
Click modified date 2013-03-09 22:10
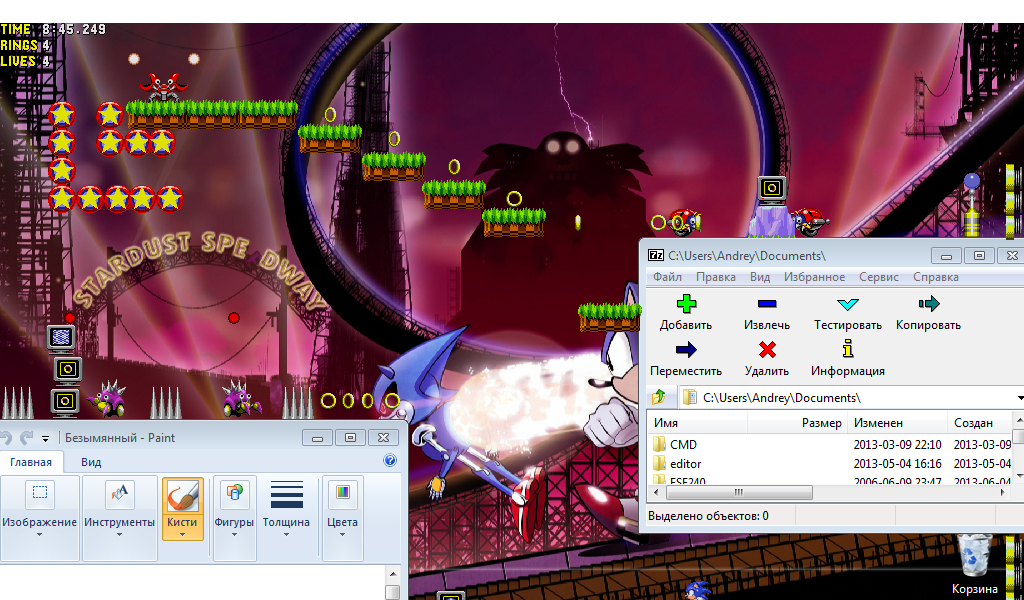[x=897, y=444]
